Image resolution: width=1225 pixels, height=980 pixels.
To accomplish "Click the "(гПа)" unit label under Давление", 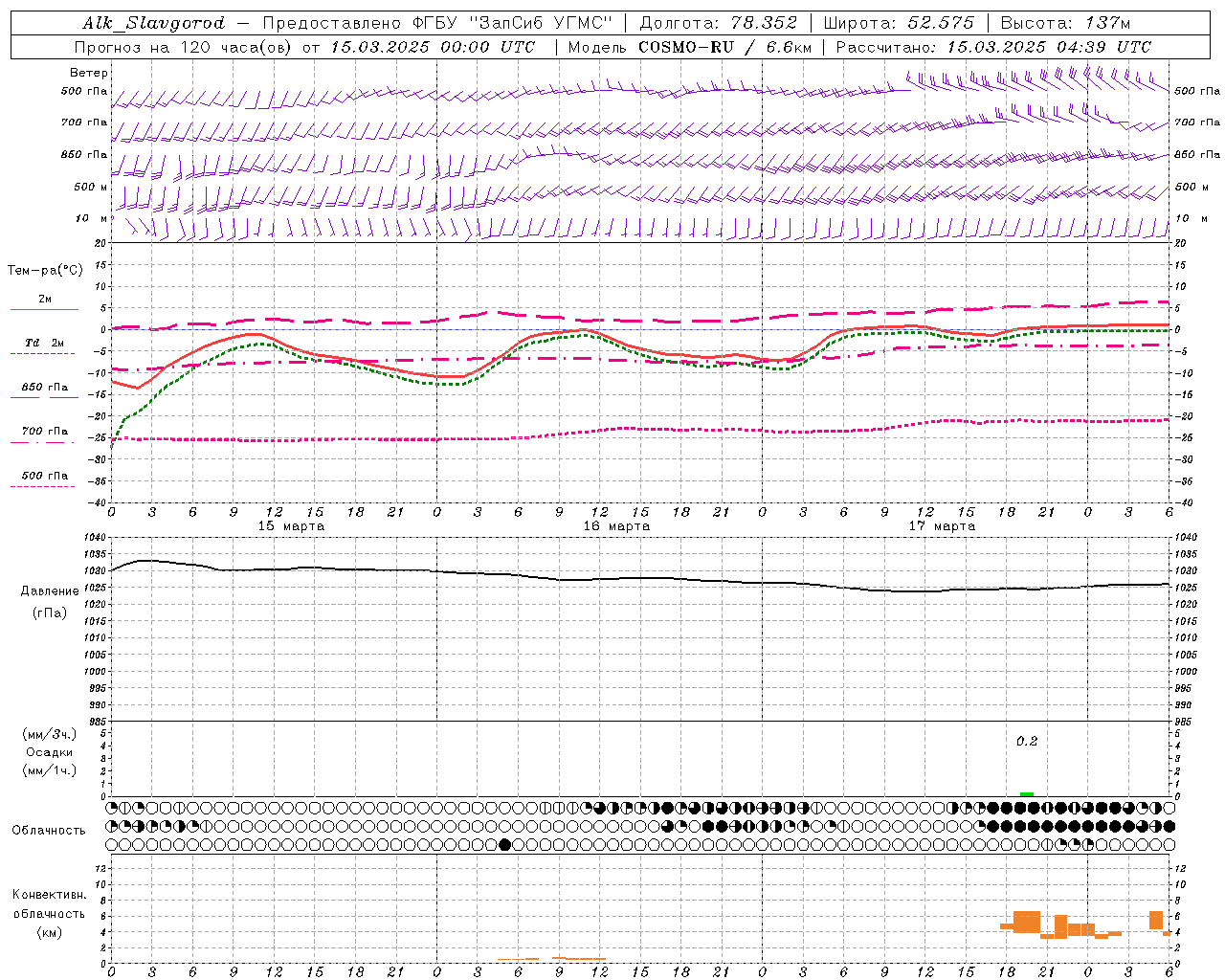I will point(49,613).
